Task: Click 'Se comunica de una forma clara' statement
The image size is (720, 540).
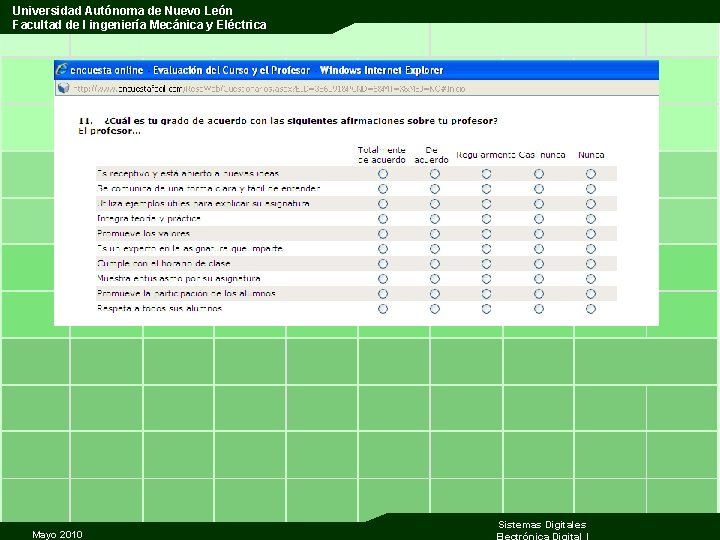Action: [208, 188]
